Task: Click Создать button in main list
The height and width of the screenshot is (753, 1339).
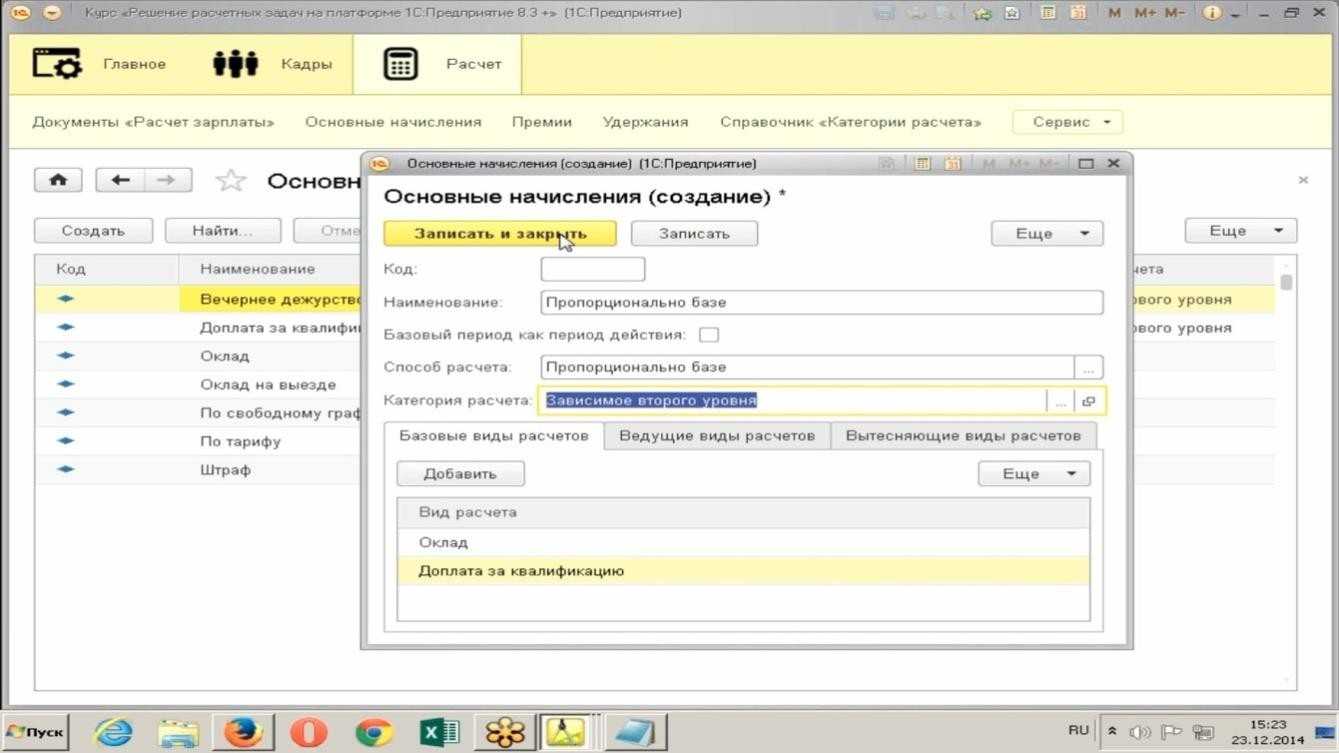Action: click(93, 230)
